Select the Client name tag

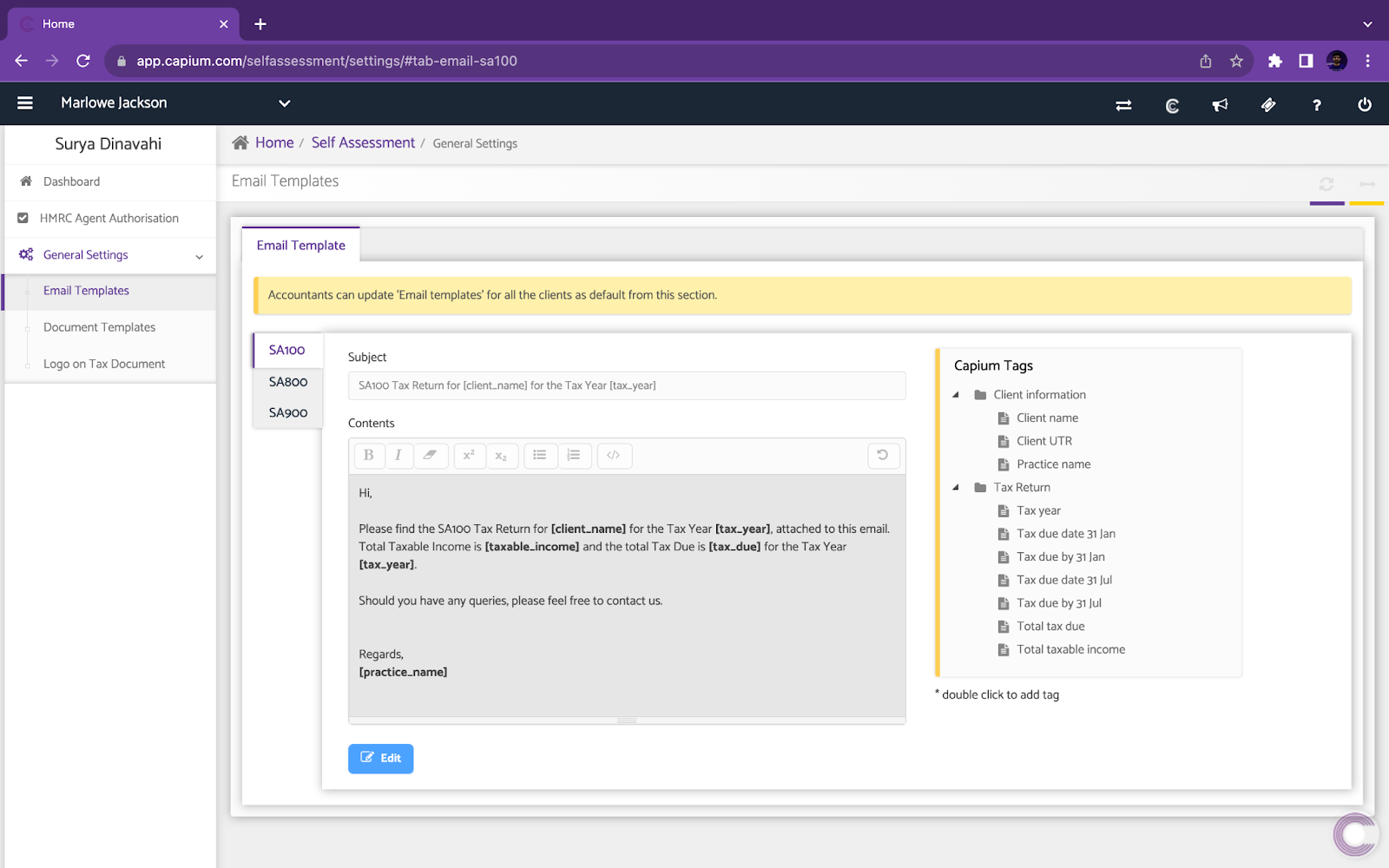(x=1047, y=418)
